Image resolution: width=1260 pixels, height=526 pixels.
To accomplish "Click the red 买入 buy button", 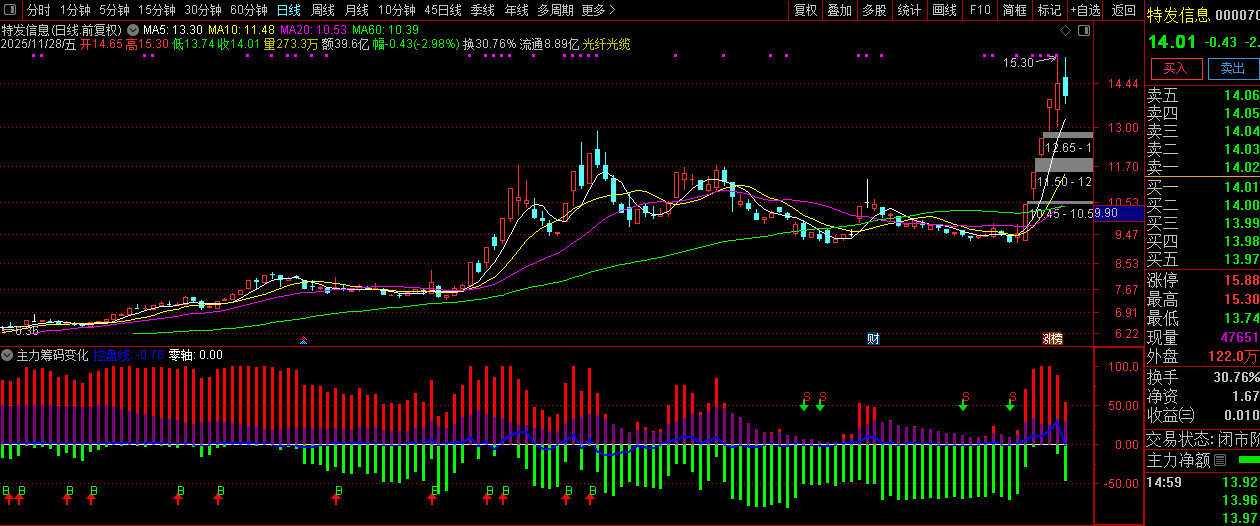I will point(1176,68).
